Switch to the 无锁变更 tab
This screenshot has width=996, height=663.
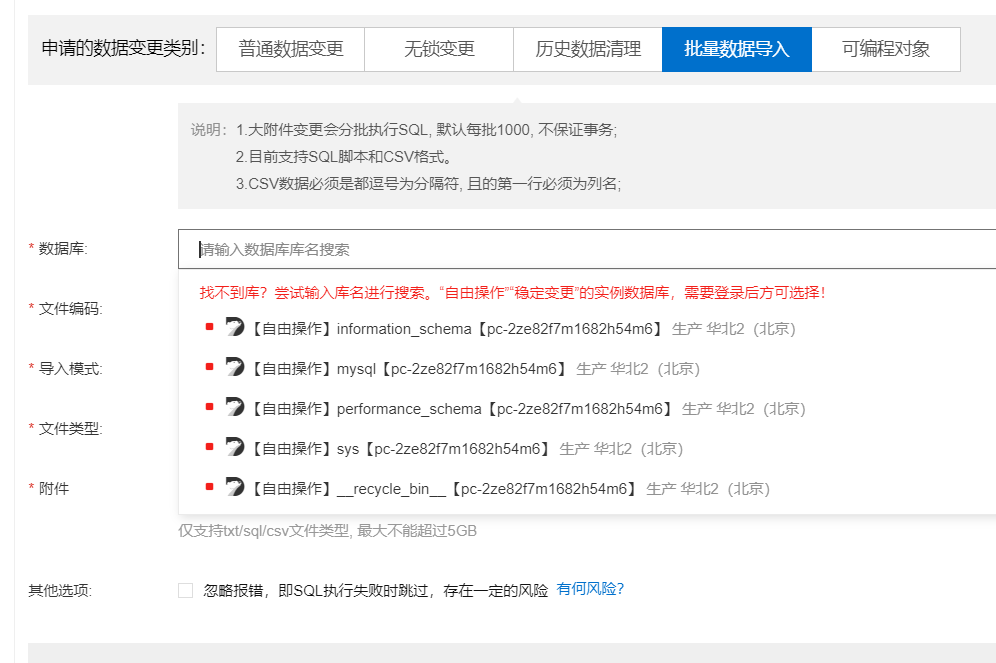click(440, 48)
